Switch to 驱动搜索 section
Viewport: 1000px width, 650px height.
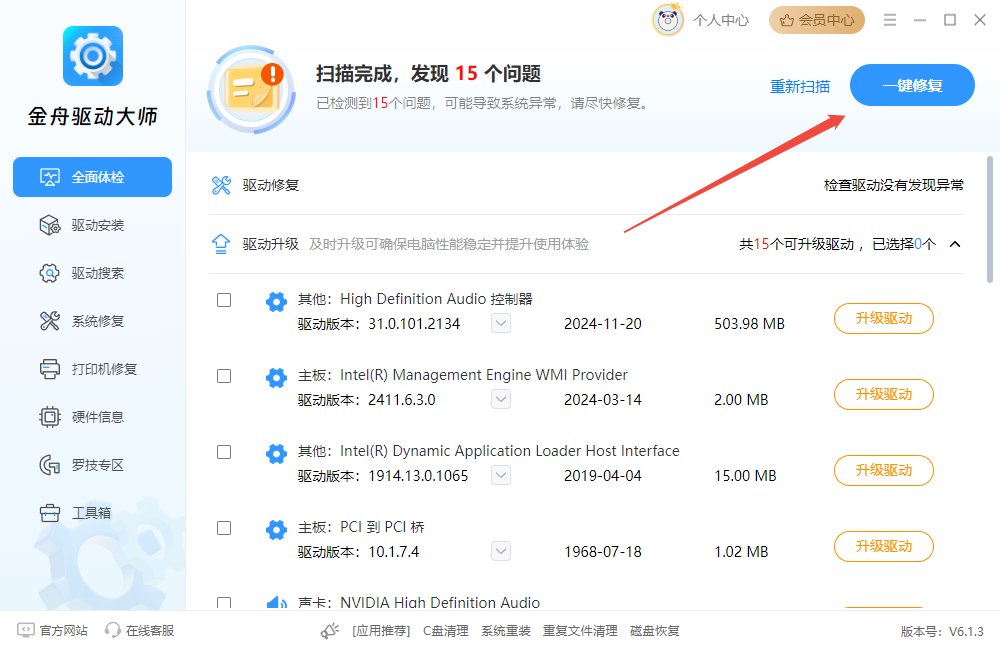tap(92, 273)
